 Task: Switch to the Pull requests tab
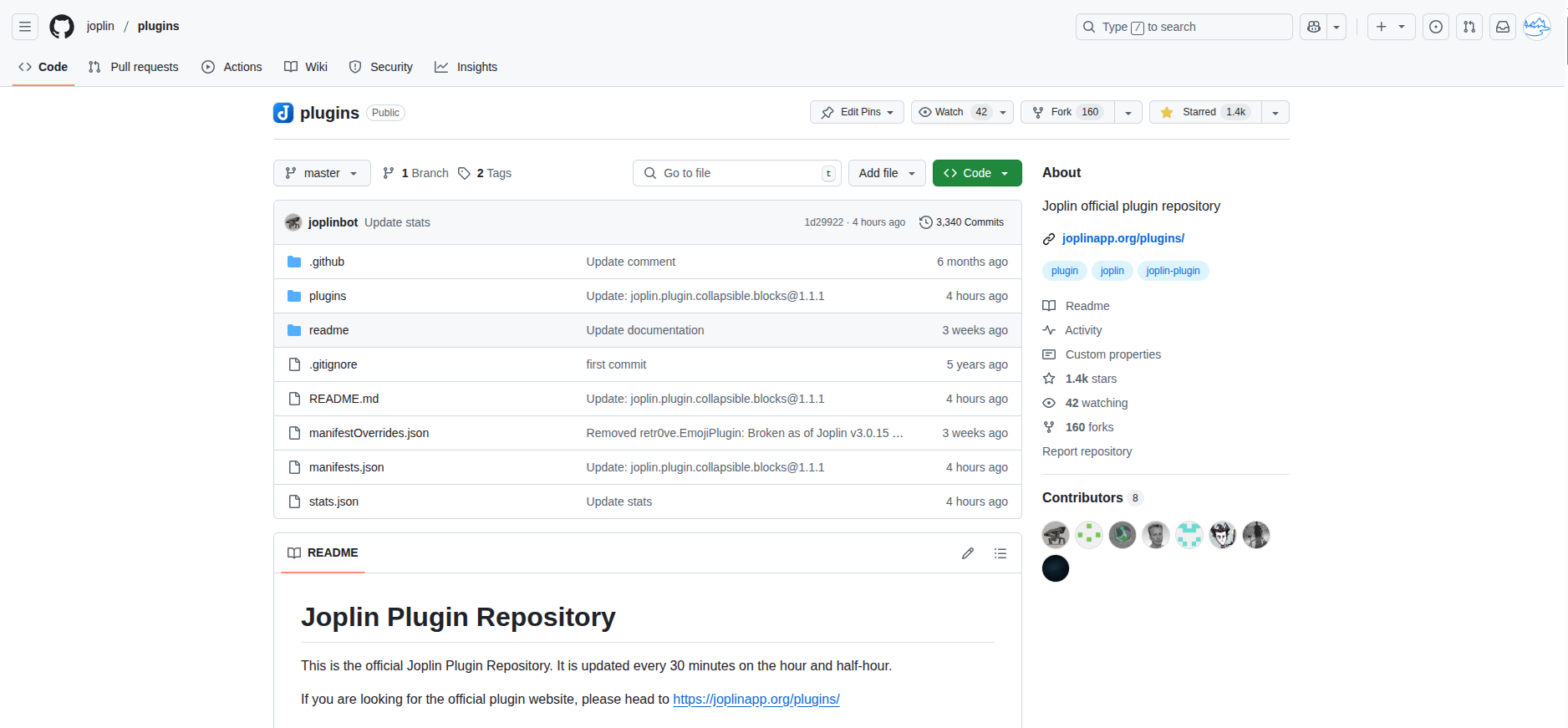click(x=134, y=67)
